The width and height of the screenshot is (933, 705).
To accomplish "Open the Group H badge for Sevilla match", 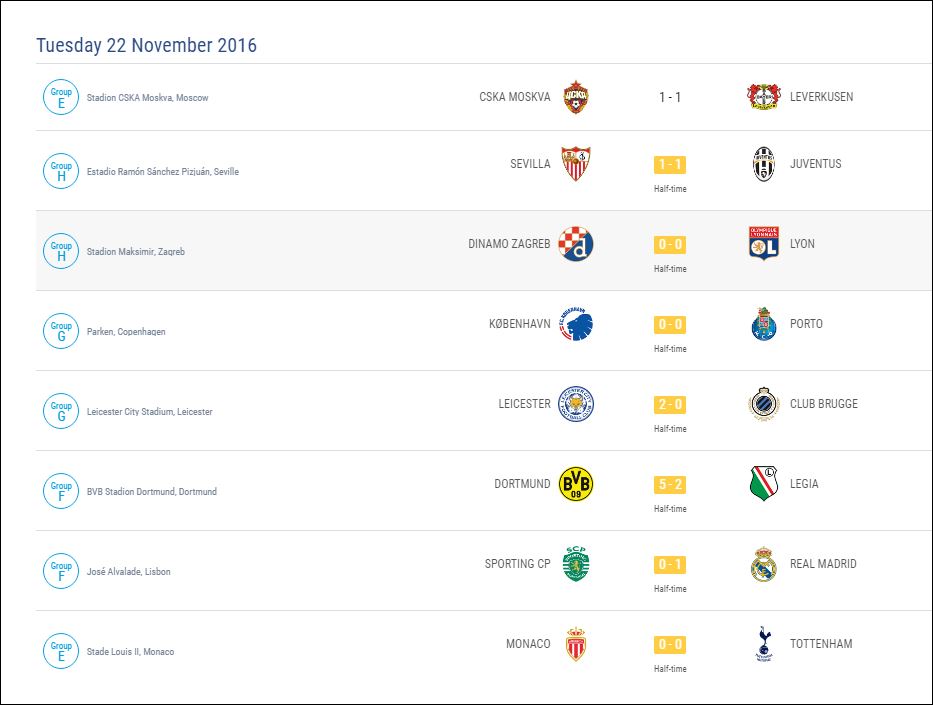I will click(60, 171).
